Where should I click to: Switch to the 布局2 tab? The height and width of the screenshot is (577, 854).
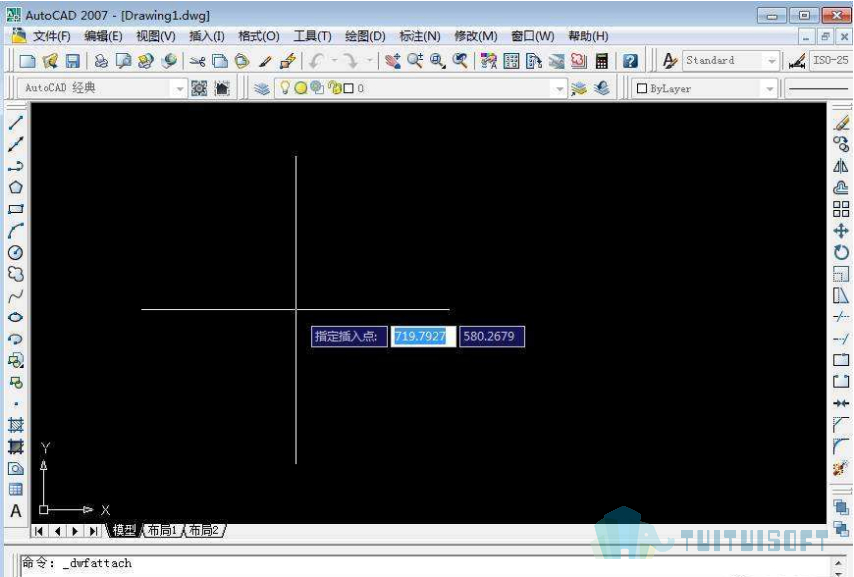click(204, 530)
